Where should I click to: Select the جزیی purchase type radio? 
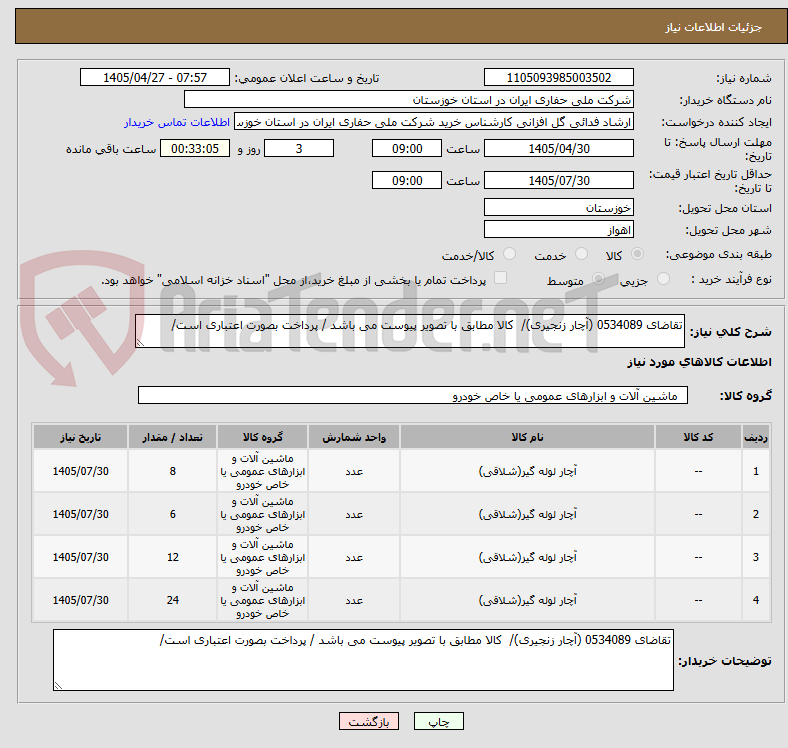[x=663, y=279]
